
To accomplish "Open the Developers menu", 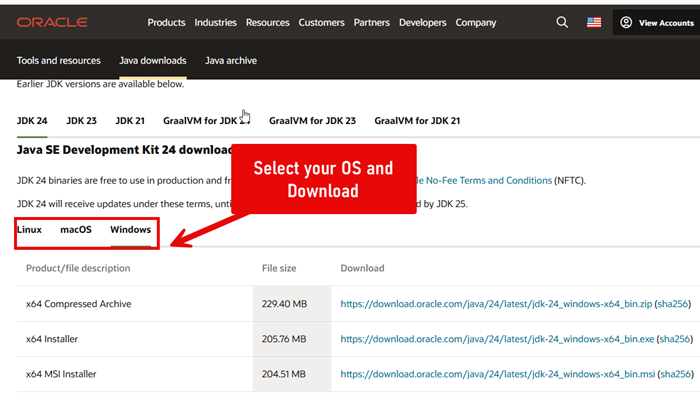I will point(422,22).
